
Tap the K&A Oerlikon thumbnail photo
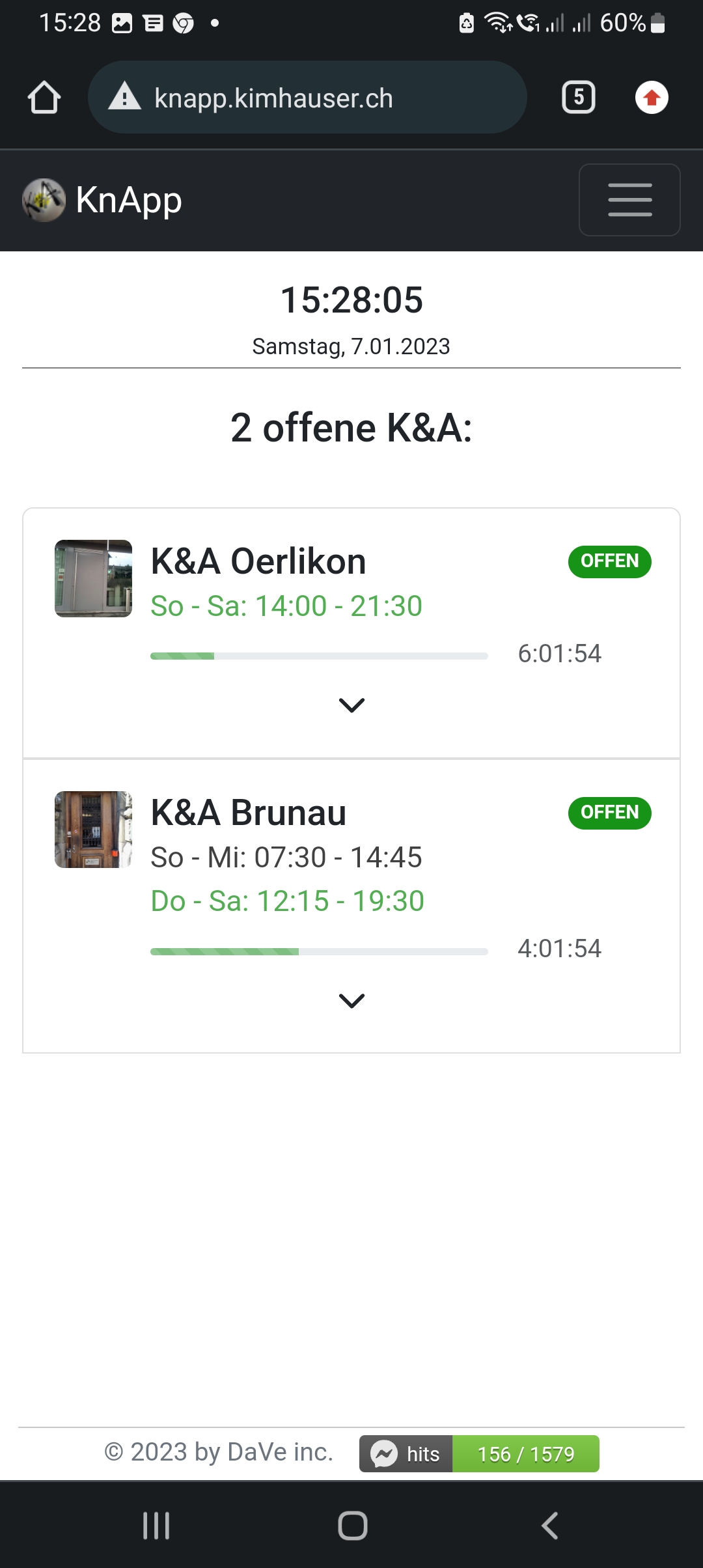click(93, 578)
